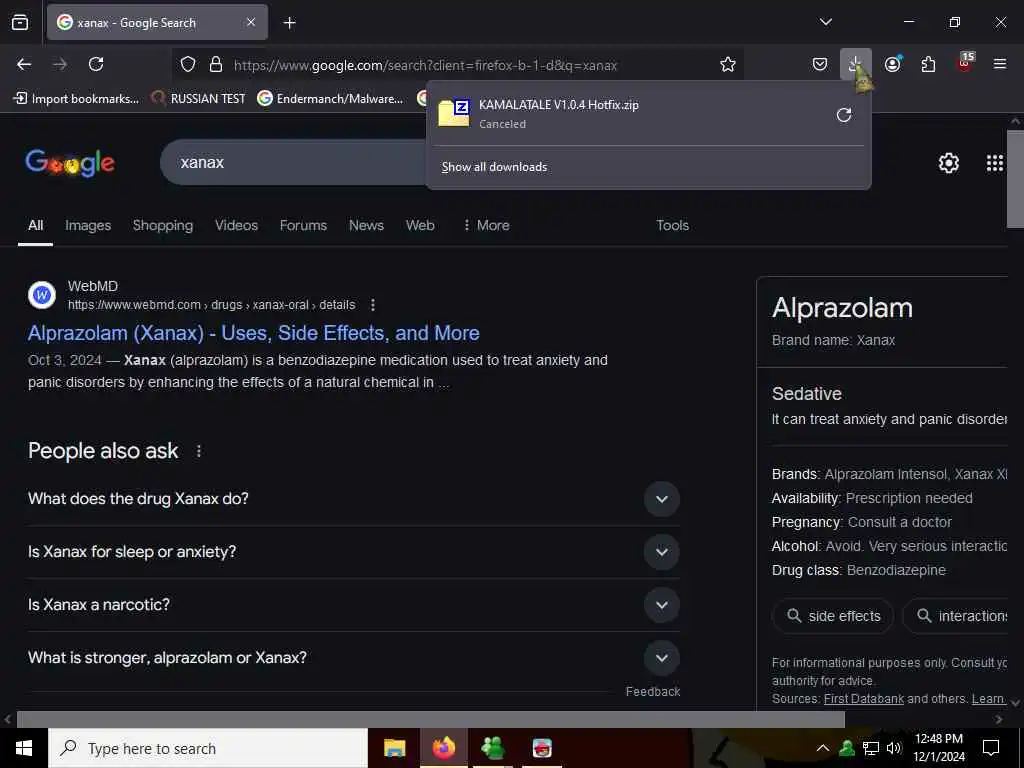Viewport: 1024px width, 768px height.
Task: Open Firefox application menu
Action: point(999,64)
